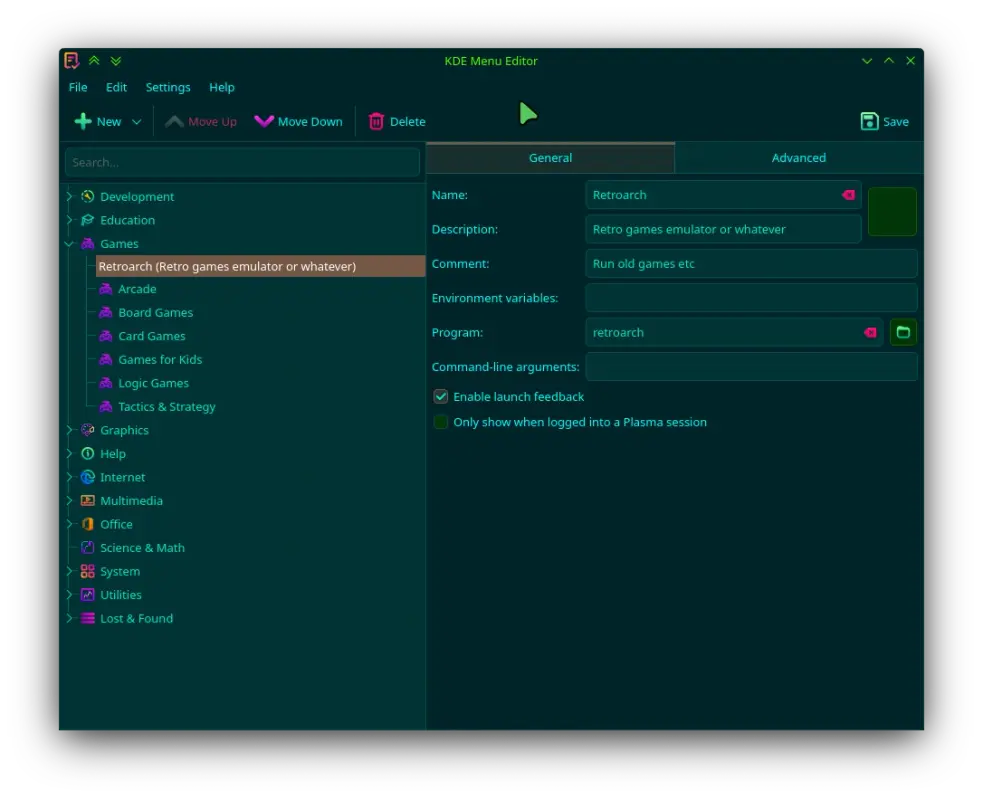This screenshot has width=983, height=800.
Task: Click into the Description text field
Action: click(x=723, y=229)
